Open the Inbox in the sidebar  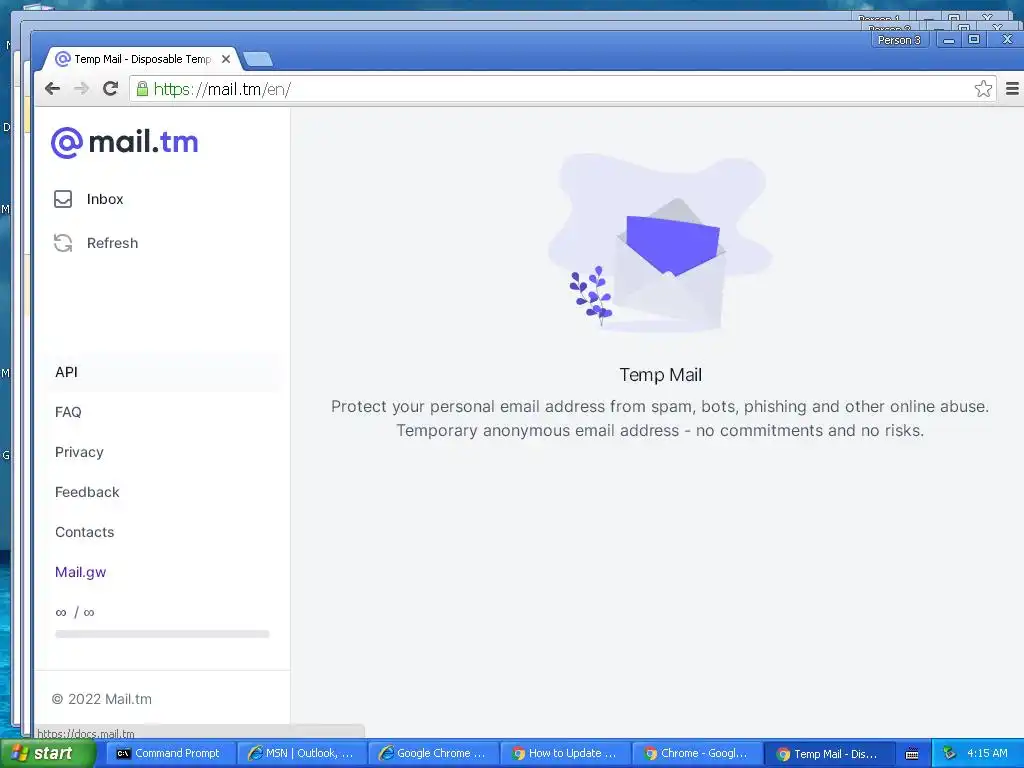[105, 199]
